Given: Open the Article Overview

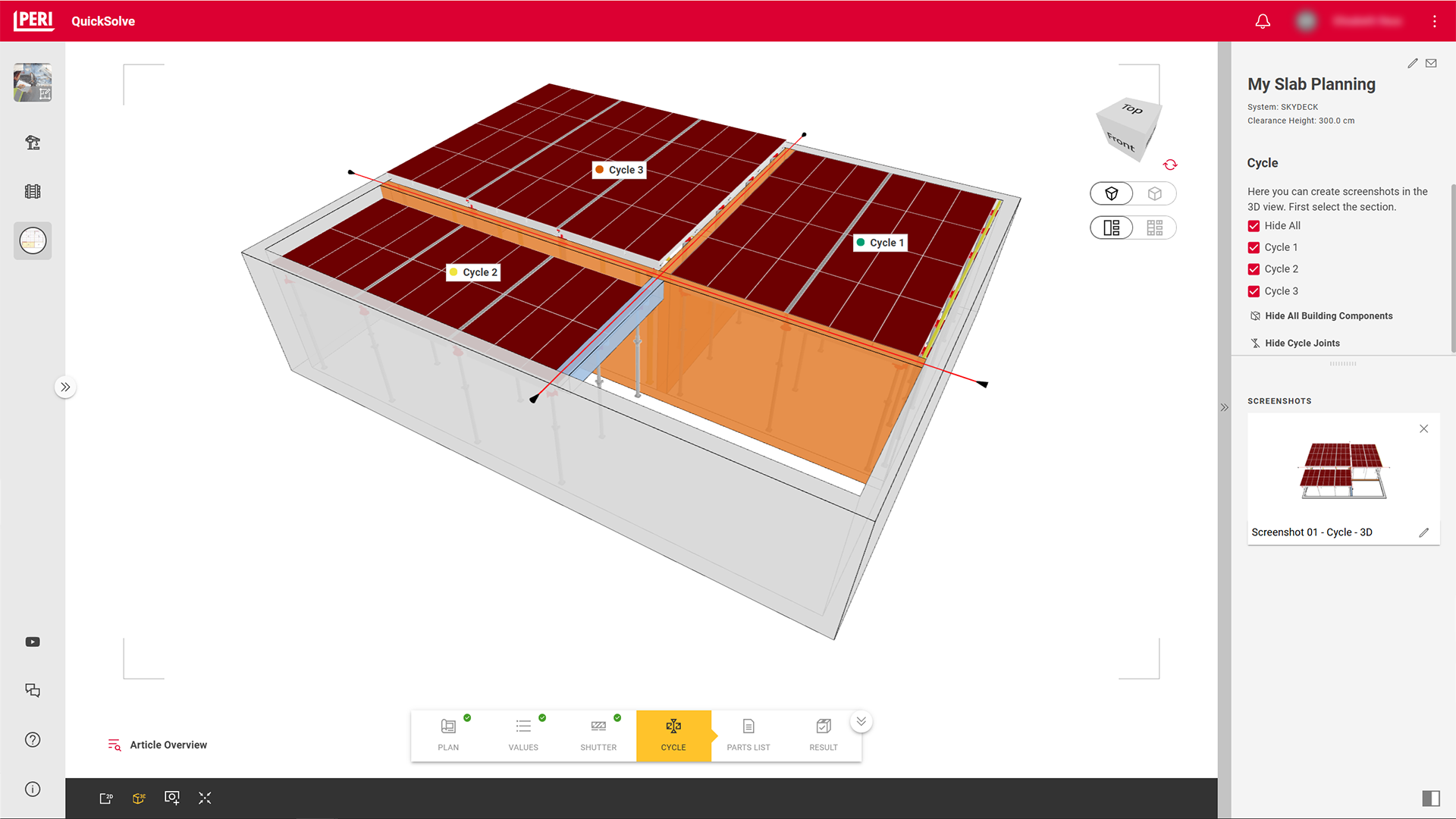Looking at the screenshot, I should pos(168,745).
